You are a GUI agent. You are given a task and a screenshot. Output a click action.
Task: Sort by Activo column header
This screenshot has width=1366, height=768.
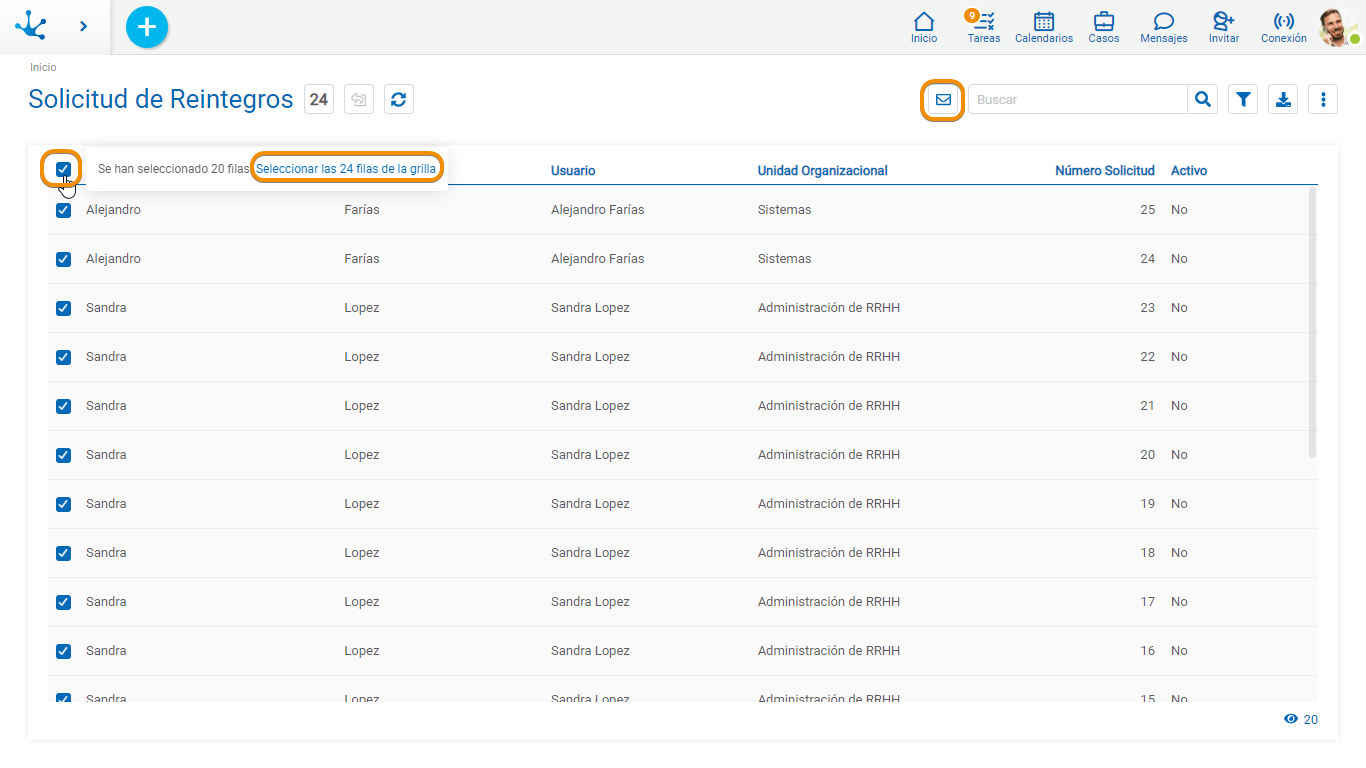[1189, 171]
